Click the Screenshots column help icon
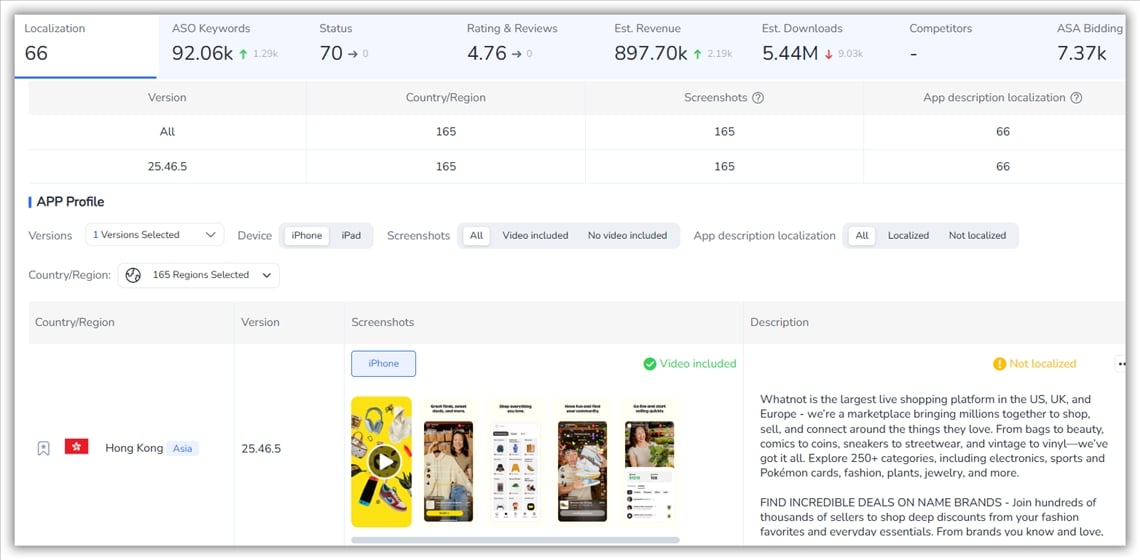 (x=758, y=98)
